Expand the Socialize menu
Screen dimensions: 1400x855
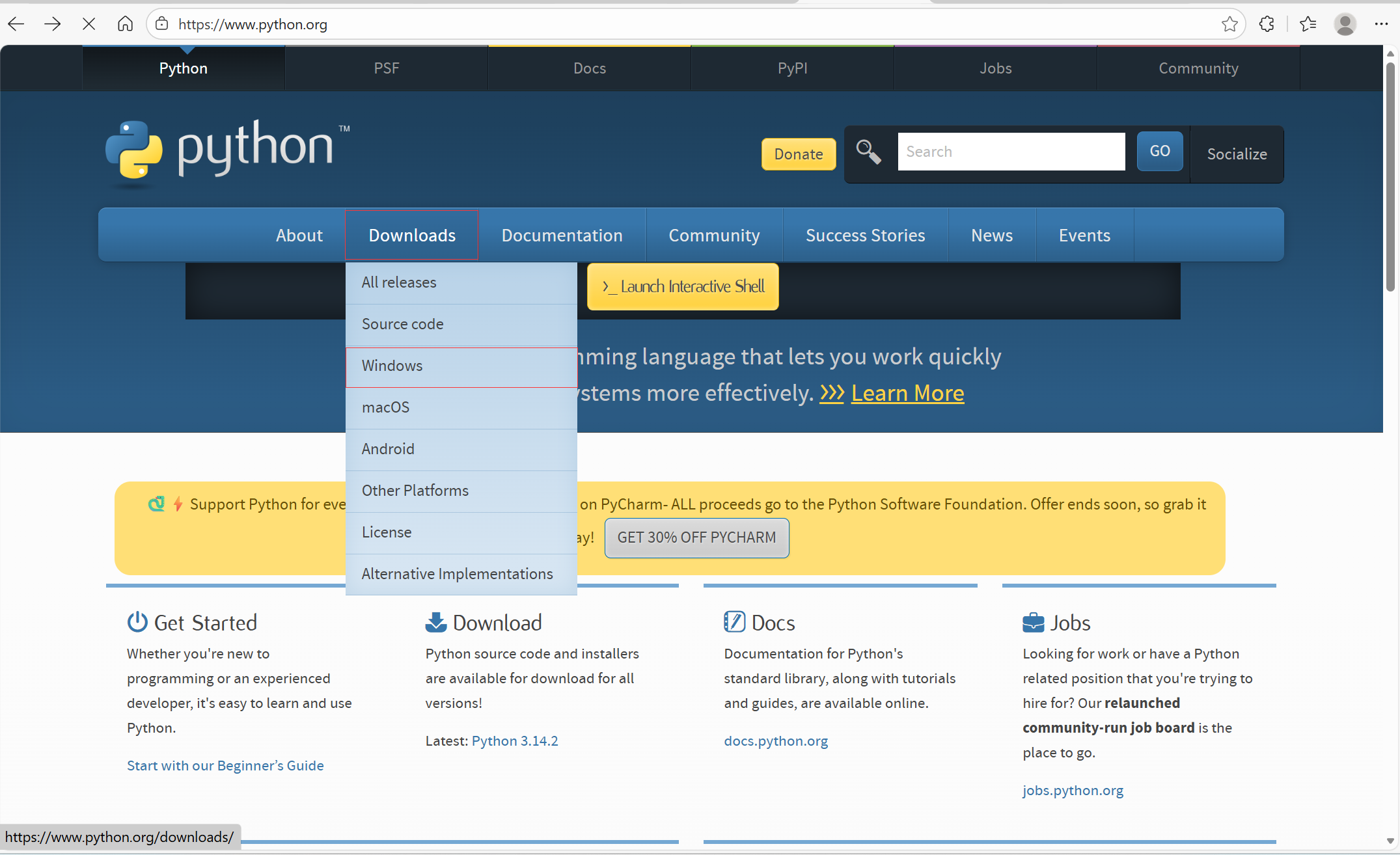(x=1237, y=154)
